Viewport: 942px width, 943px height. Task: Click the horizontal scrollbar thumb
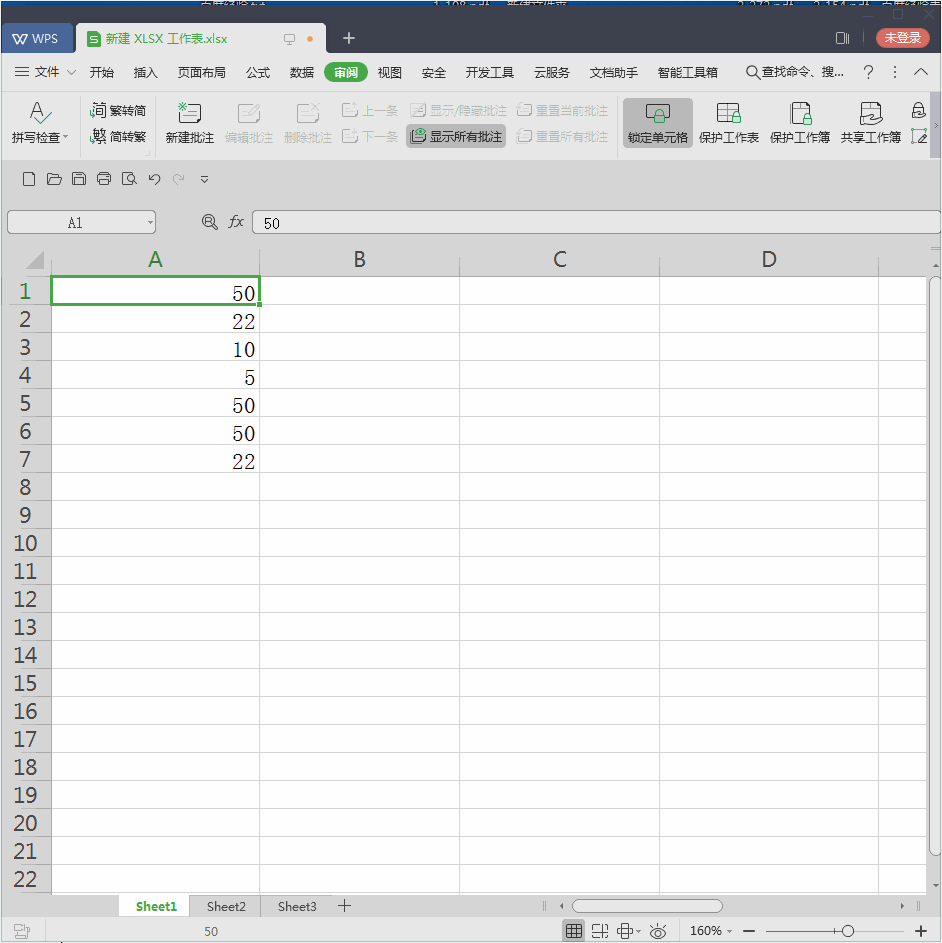tap(647, 906)
